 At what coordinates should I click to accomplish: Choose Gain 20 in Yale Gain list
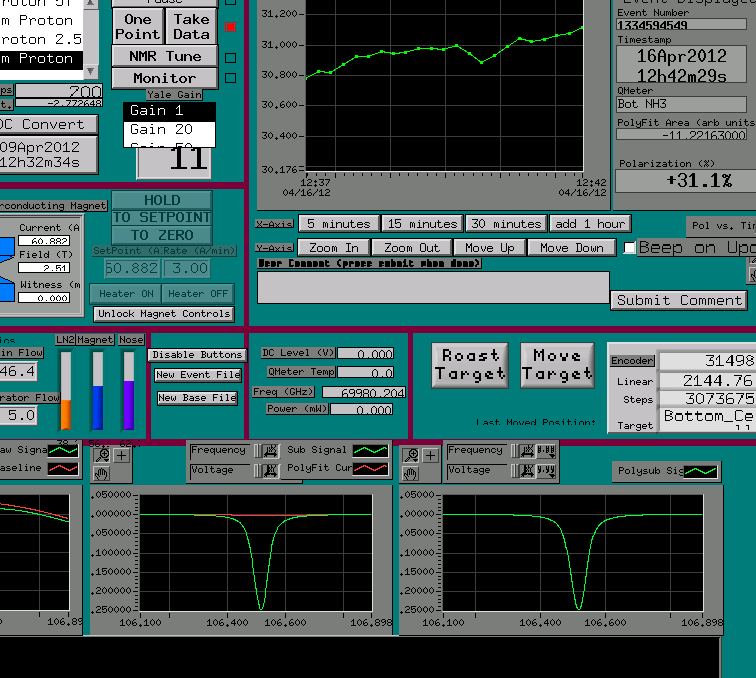pyautogui.click(x=169, y=130)
